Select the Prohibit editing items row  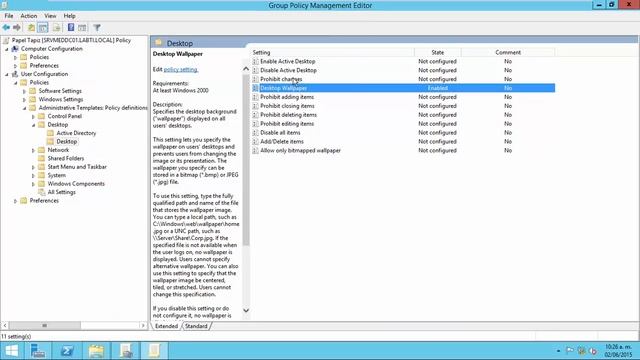click(x=403, y=124)
